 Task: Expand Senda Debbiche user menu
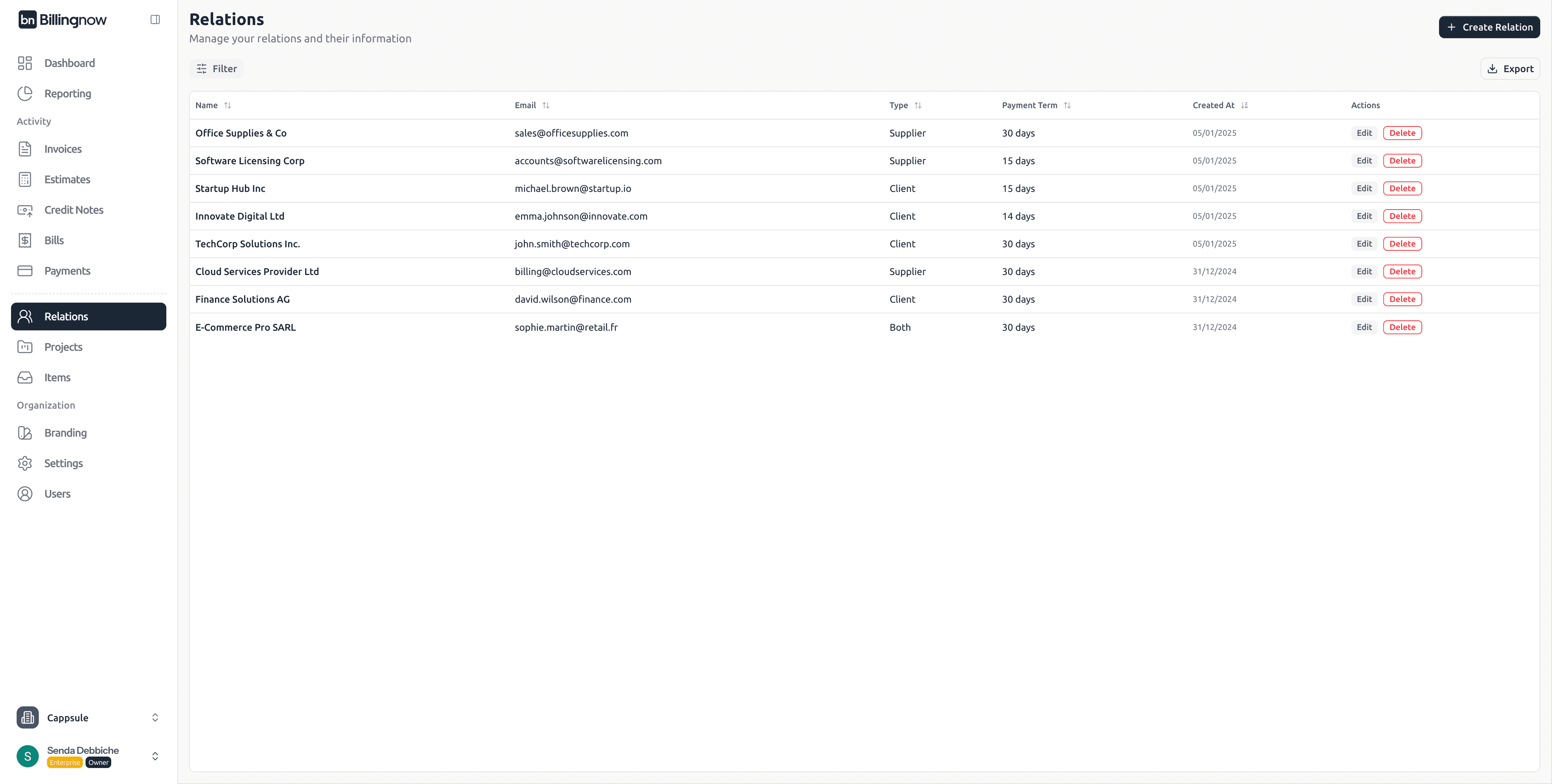coord(155,756)
